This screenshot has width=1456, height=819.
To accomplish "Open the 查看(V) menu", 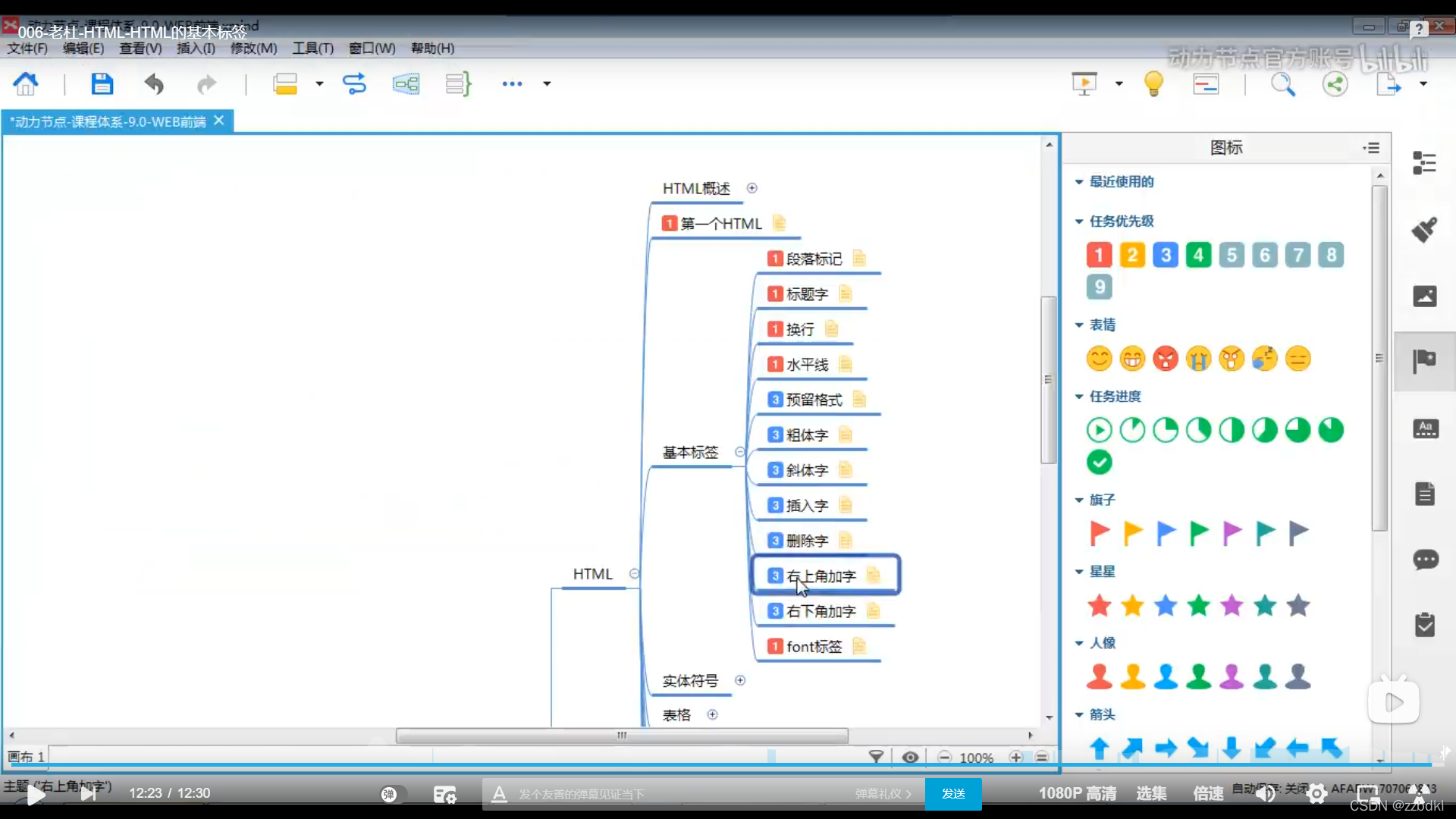I will [140, 49].
